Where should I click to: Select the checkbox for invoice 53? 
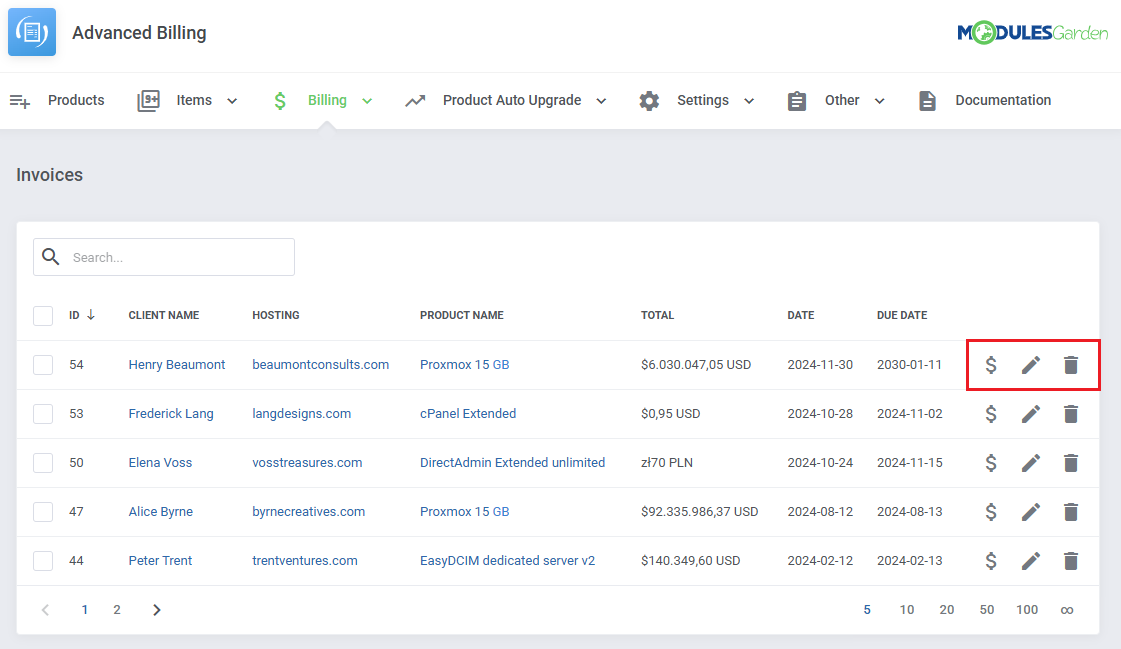pyautogui.click(x=43, y=414)
